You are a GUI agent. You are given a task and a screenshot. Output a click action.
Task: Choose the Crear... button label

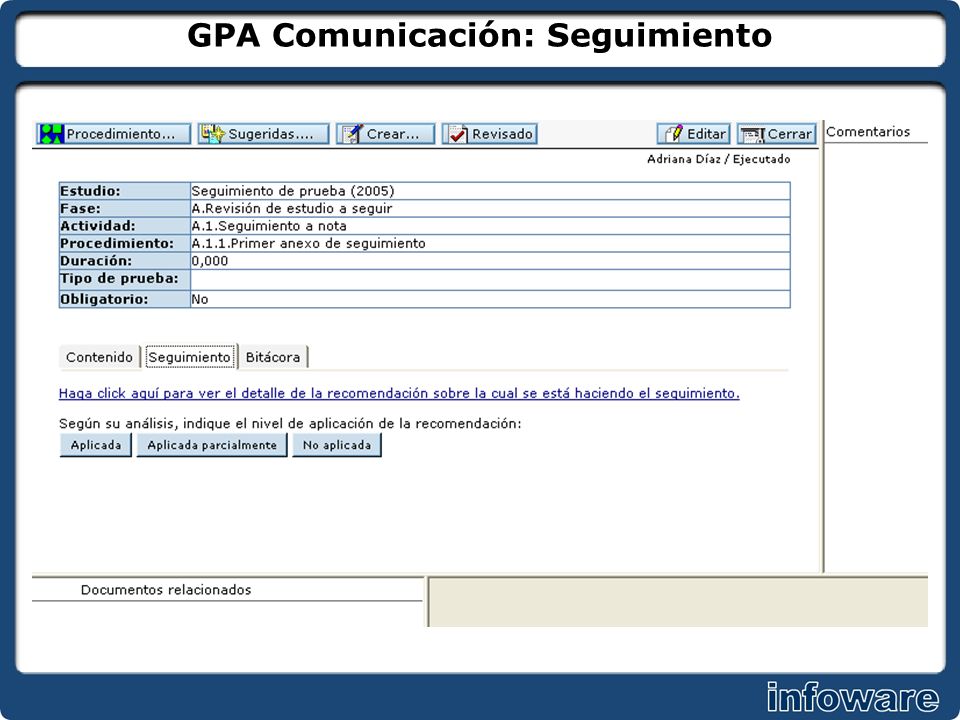[392, 134]
